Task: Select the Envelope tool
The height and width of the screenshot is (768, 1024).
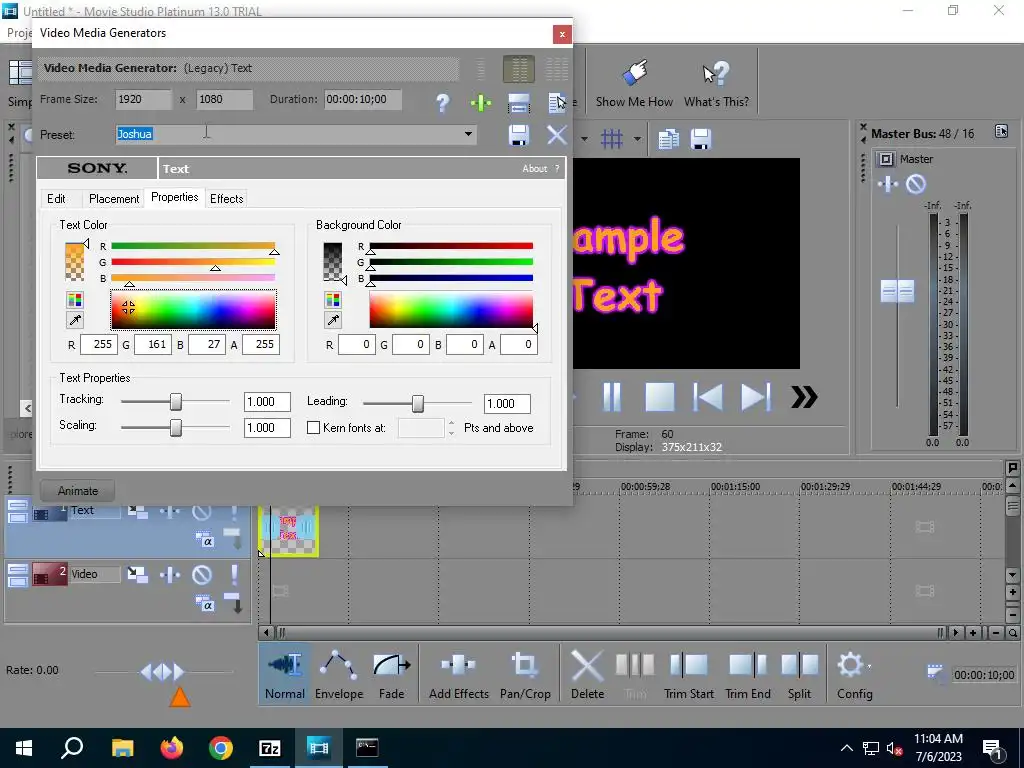Action: (x=338, y=675)
